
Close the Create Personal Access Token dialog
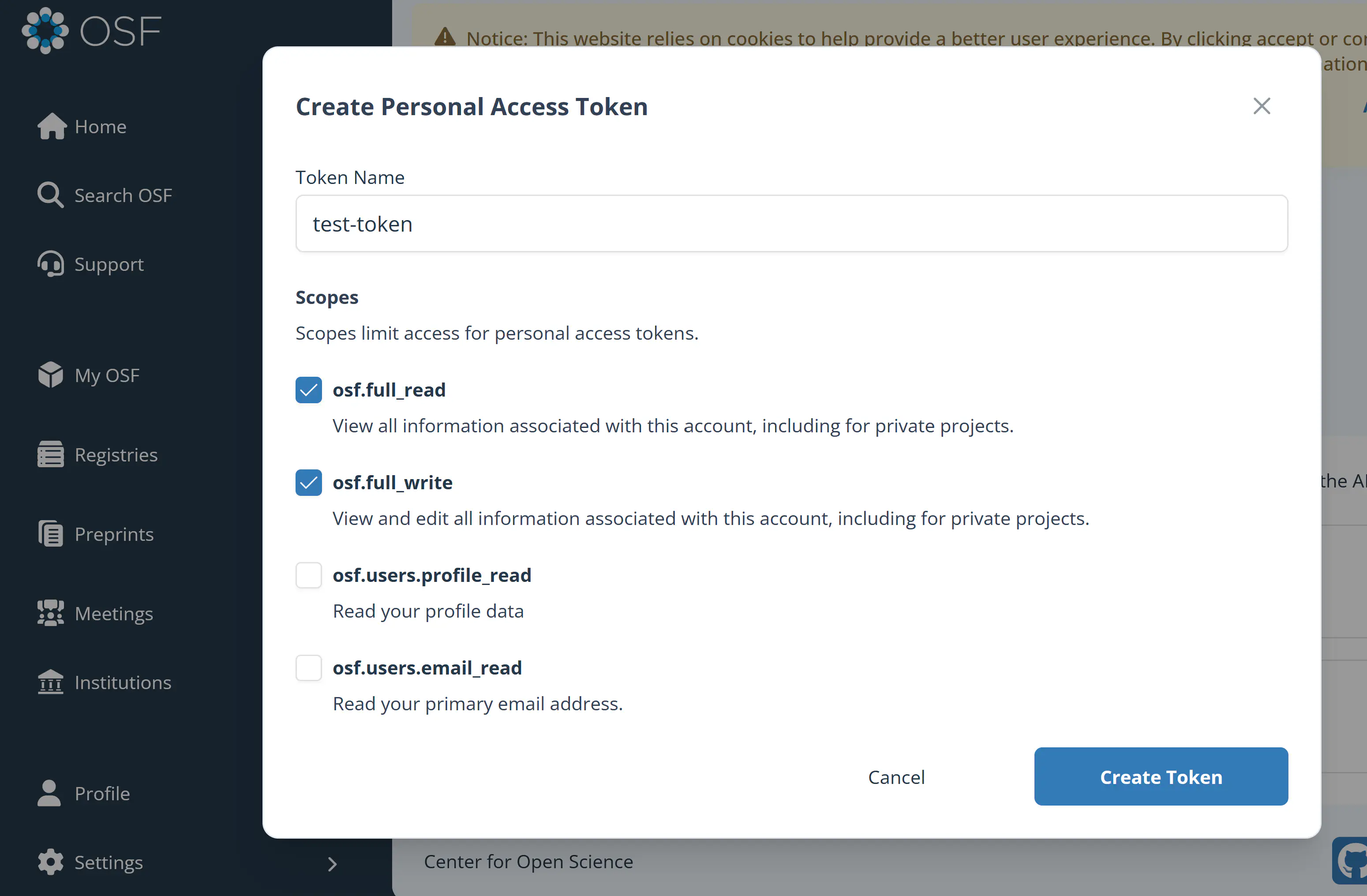(x=1261, y=106)
